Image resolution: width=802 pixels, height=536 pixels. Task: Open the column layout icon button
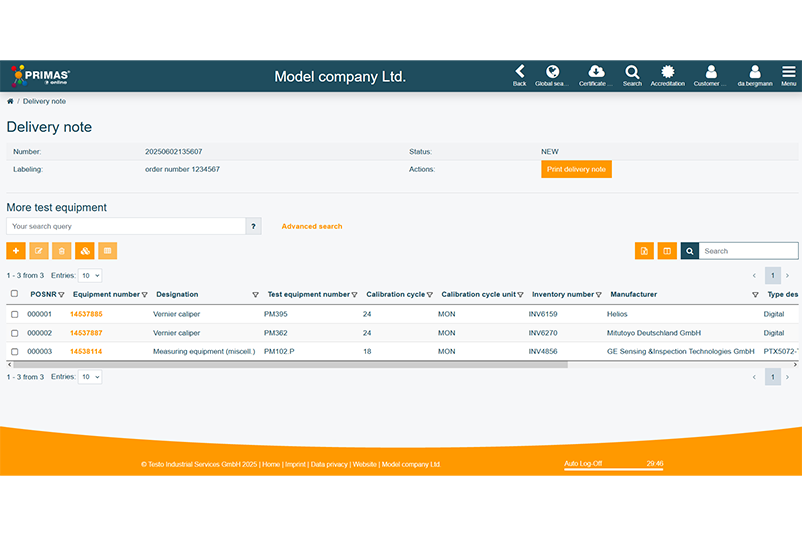667,251
